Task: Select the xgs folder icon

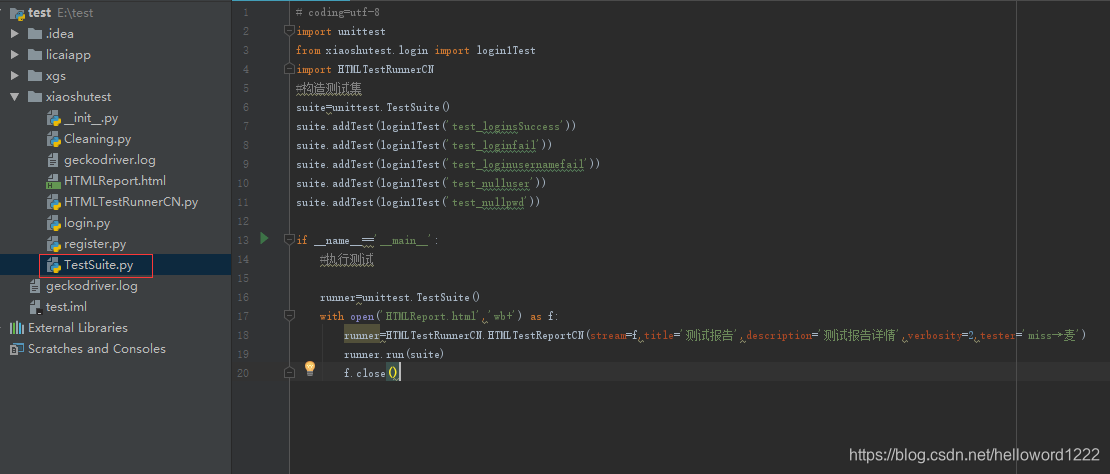Action: (35, 76)
